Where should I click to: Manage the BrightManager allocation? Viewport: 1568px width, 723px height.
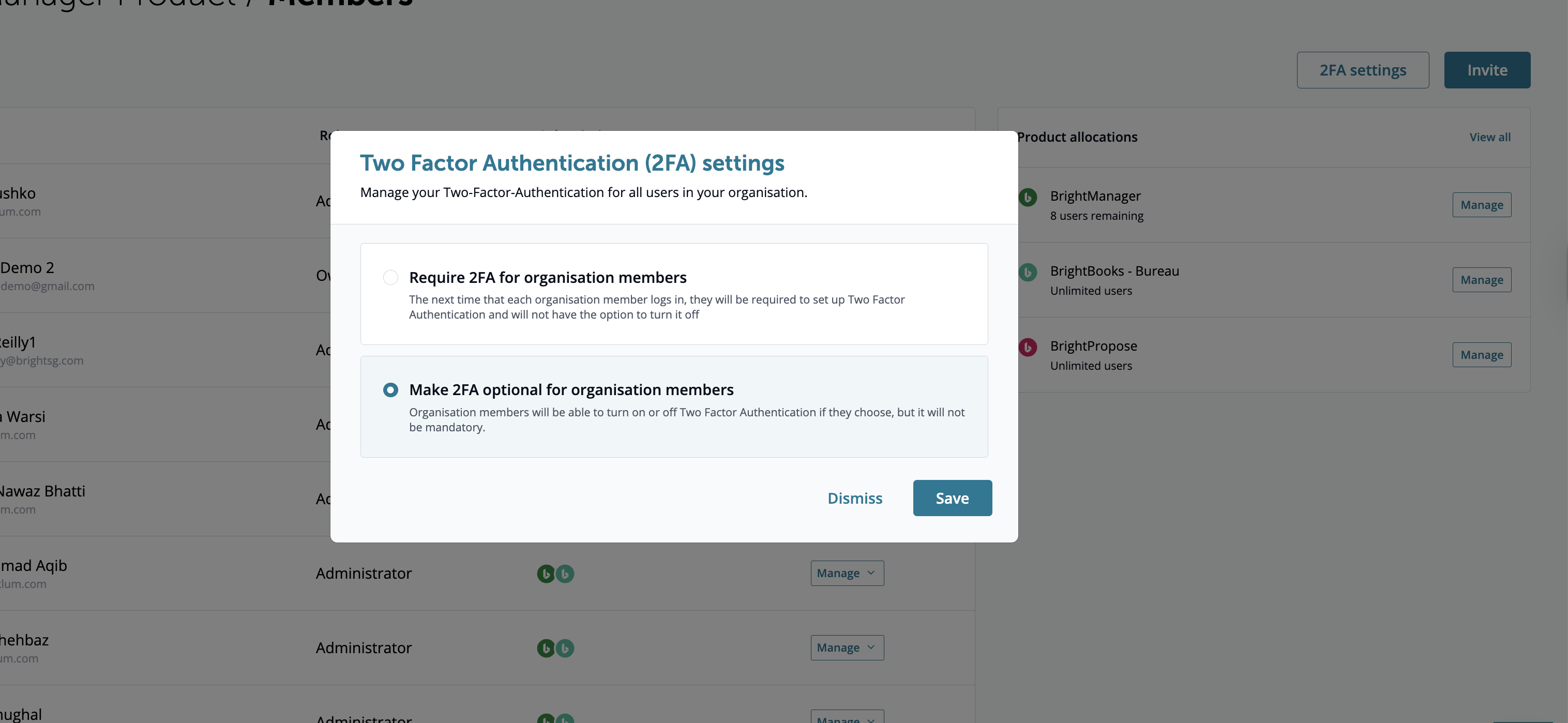[1482, 205]
